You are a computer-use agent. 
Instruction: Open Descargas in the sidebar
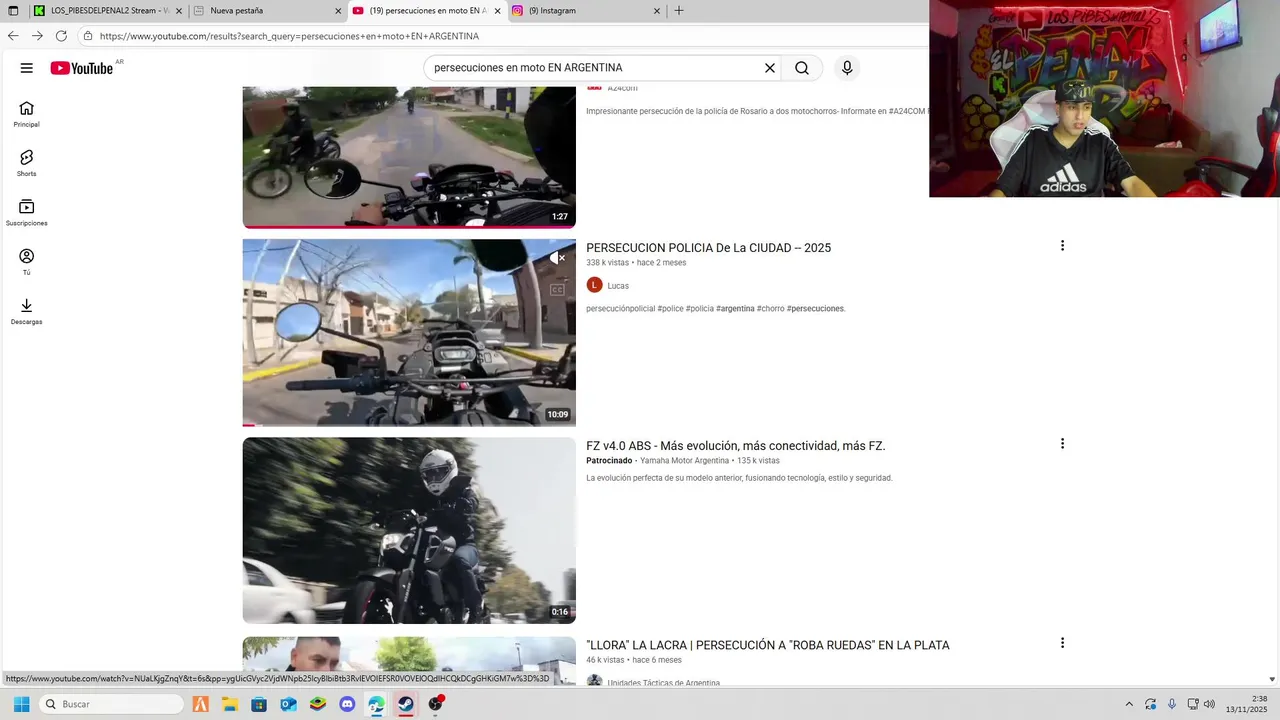pos(27,311)
